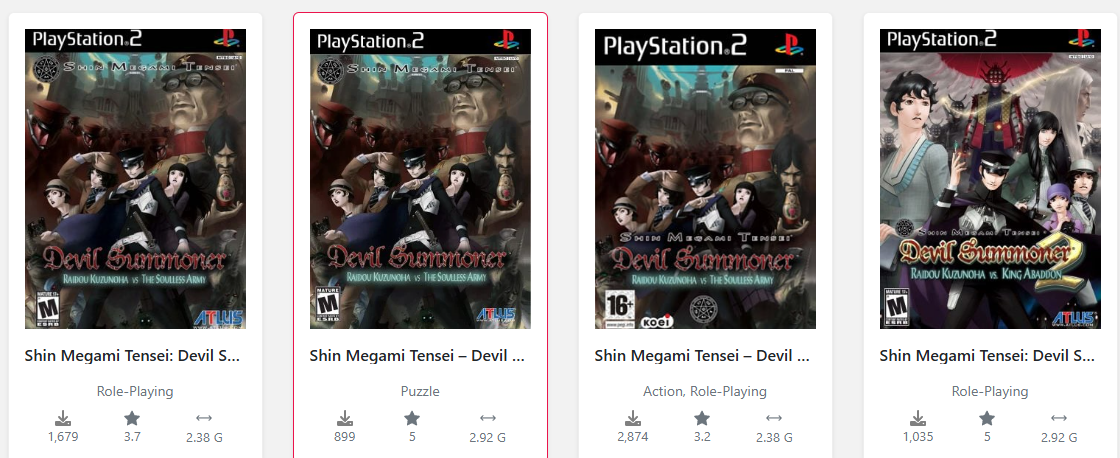Click star rating icon above 3.2
The image size is (1120, 458).
pyautogui.click(x=702, y=419)
